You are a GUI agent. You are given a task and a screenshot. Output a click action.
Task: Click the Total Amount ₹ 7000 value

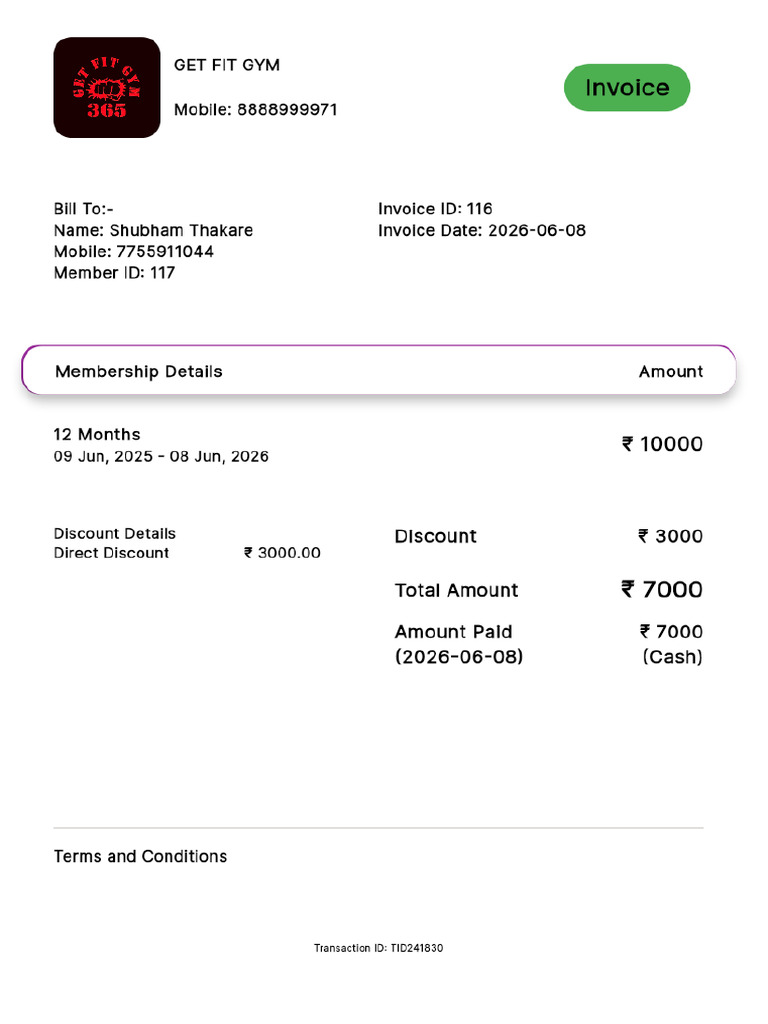662,590
